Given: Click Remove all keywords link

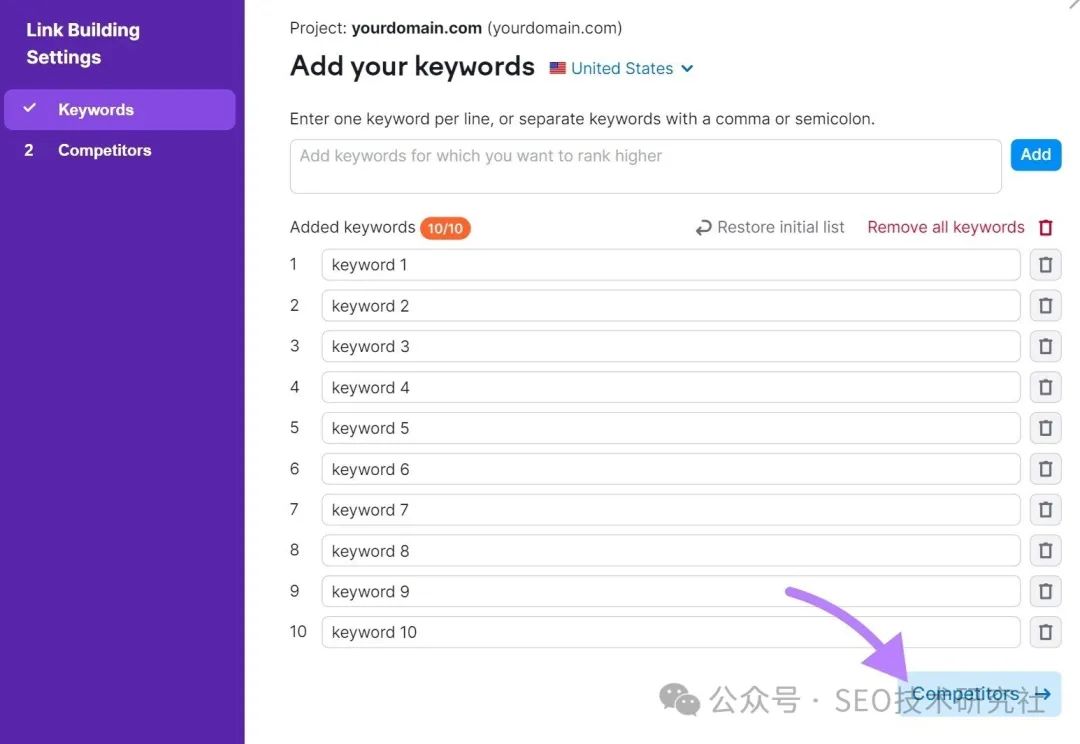Looking at the screenshot, I should (x=945, y=227).
